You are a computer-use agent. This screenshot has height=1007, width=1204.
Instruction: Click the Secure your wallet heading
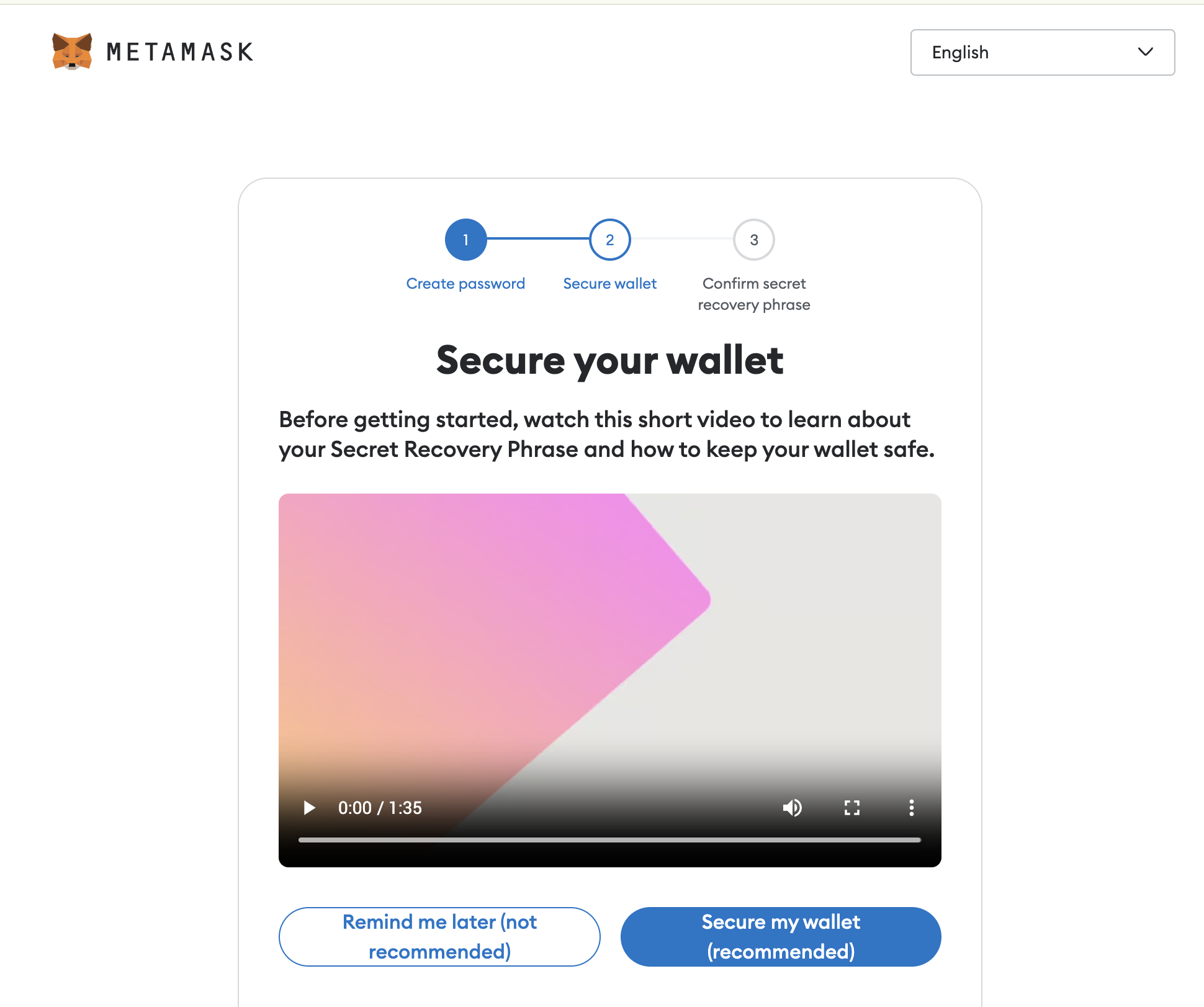tap(609, 361)
